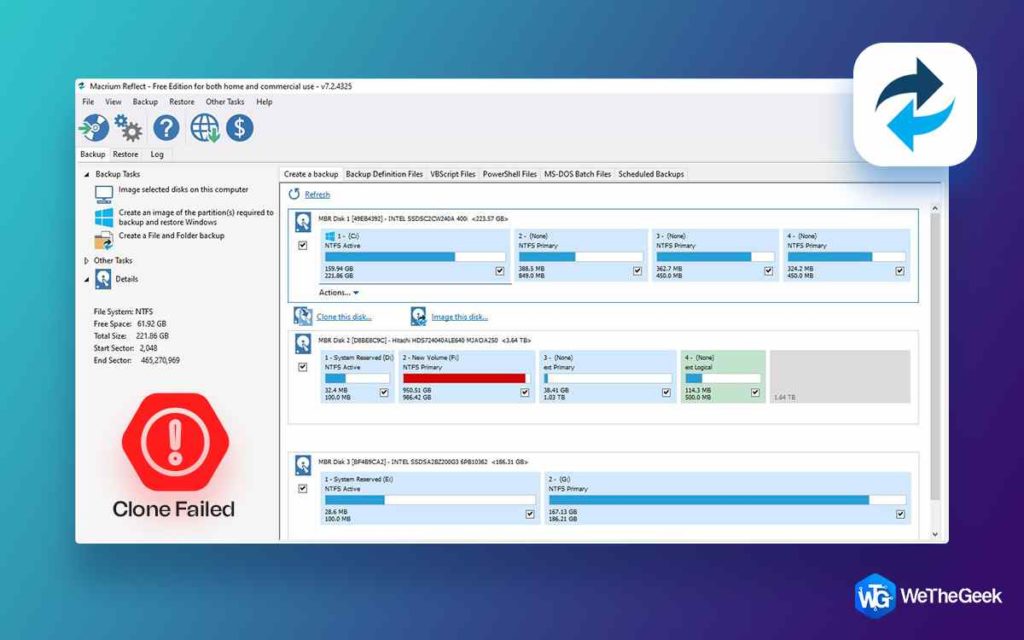Open the File and Folder backup icon
This screenshot has height=640, width=1024.
[102, 238]
